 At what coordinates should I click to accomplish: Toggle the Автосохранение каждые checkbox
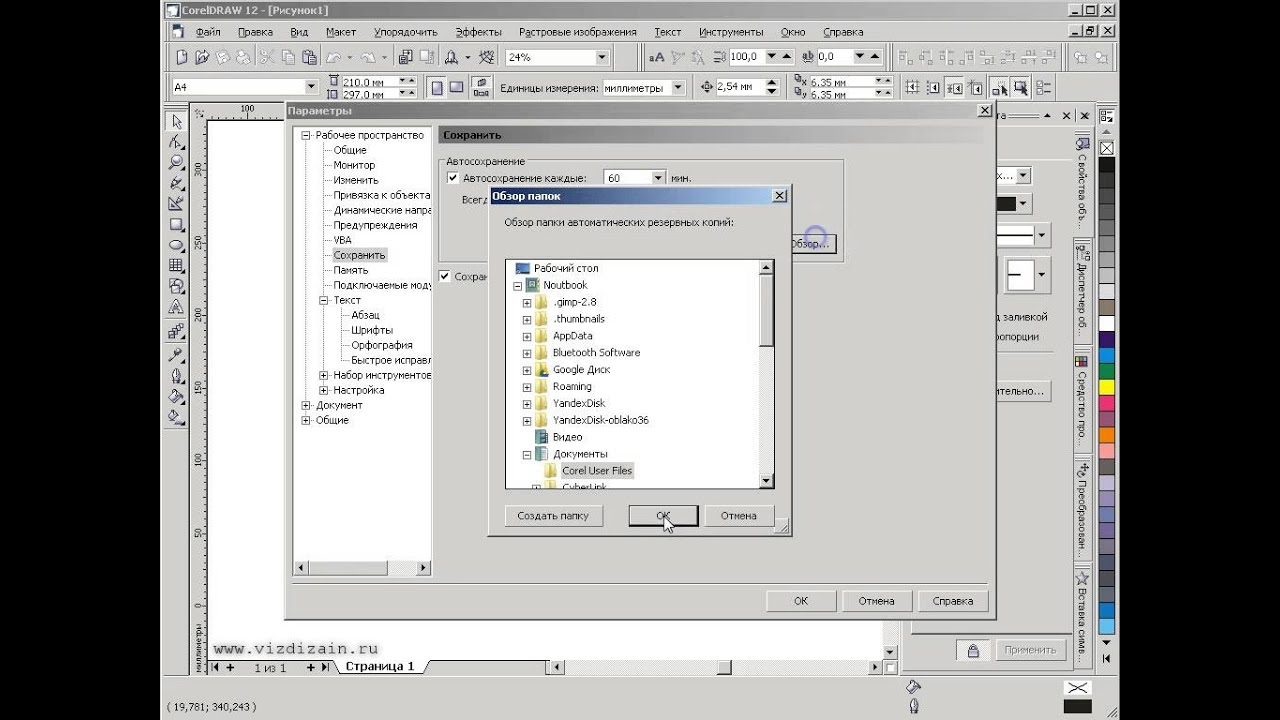coord(452,178)
